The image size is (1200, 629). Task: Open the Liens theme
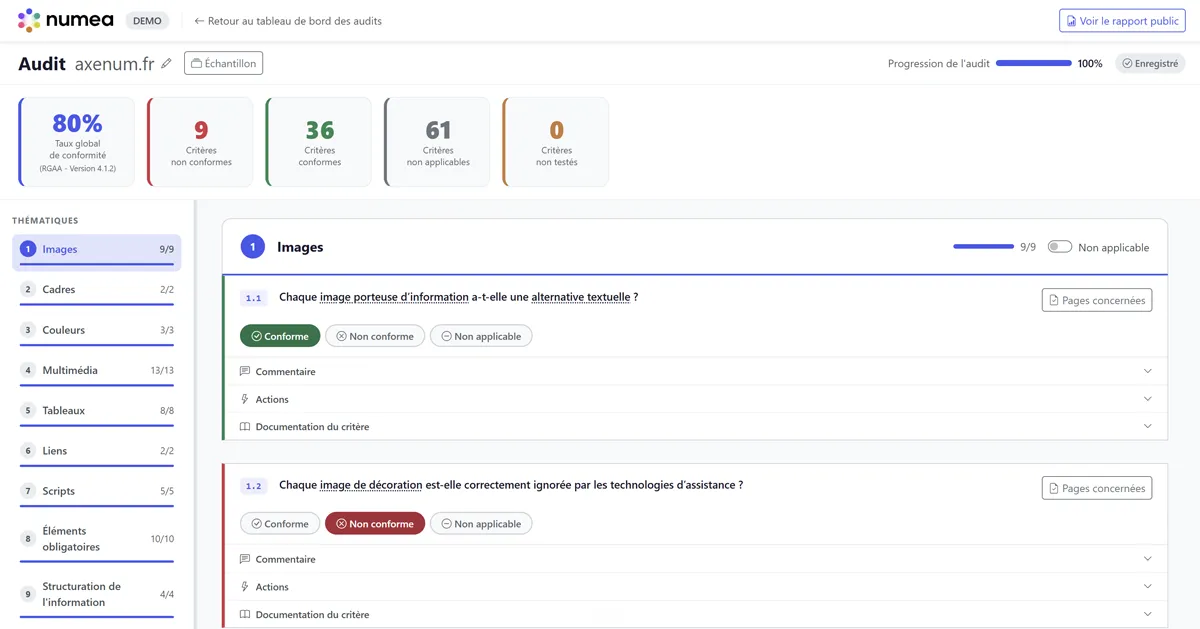[x=97, y=451]
